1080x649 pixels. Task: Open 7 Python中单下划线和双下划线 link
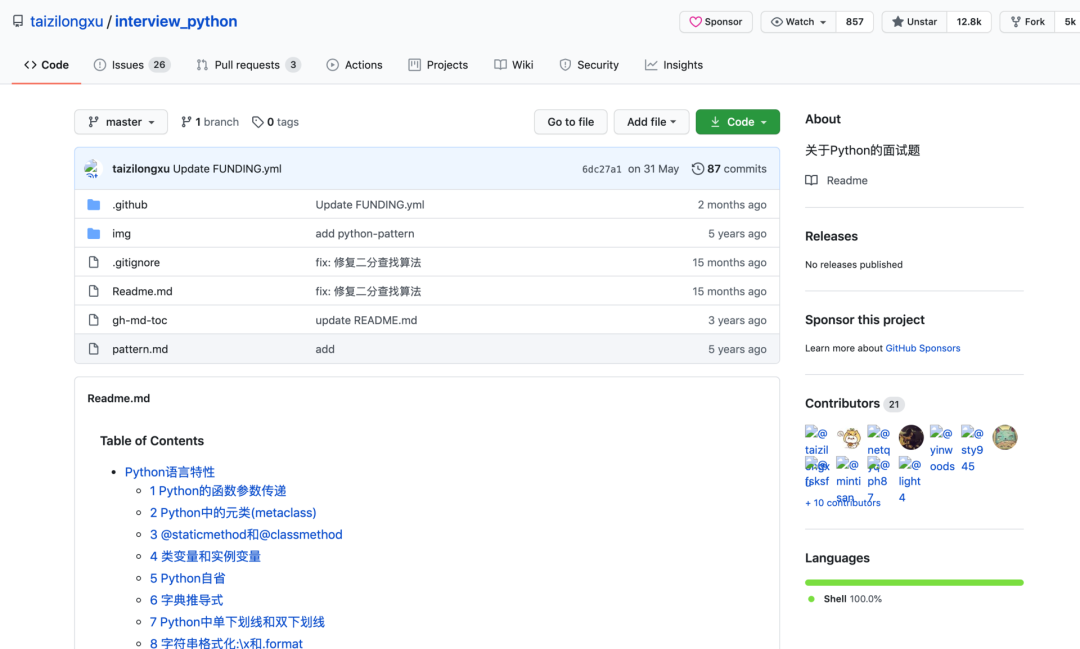(237, 622)
